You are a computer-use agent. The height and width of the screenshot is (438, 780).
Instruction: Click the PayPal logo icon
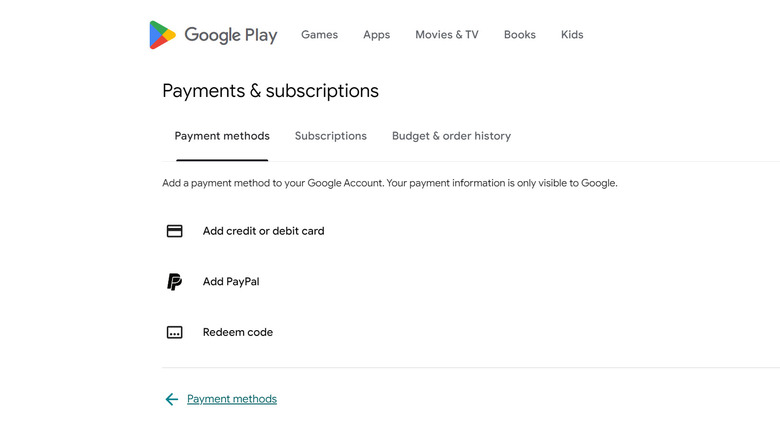pos(175,282)
